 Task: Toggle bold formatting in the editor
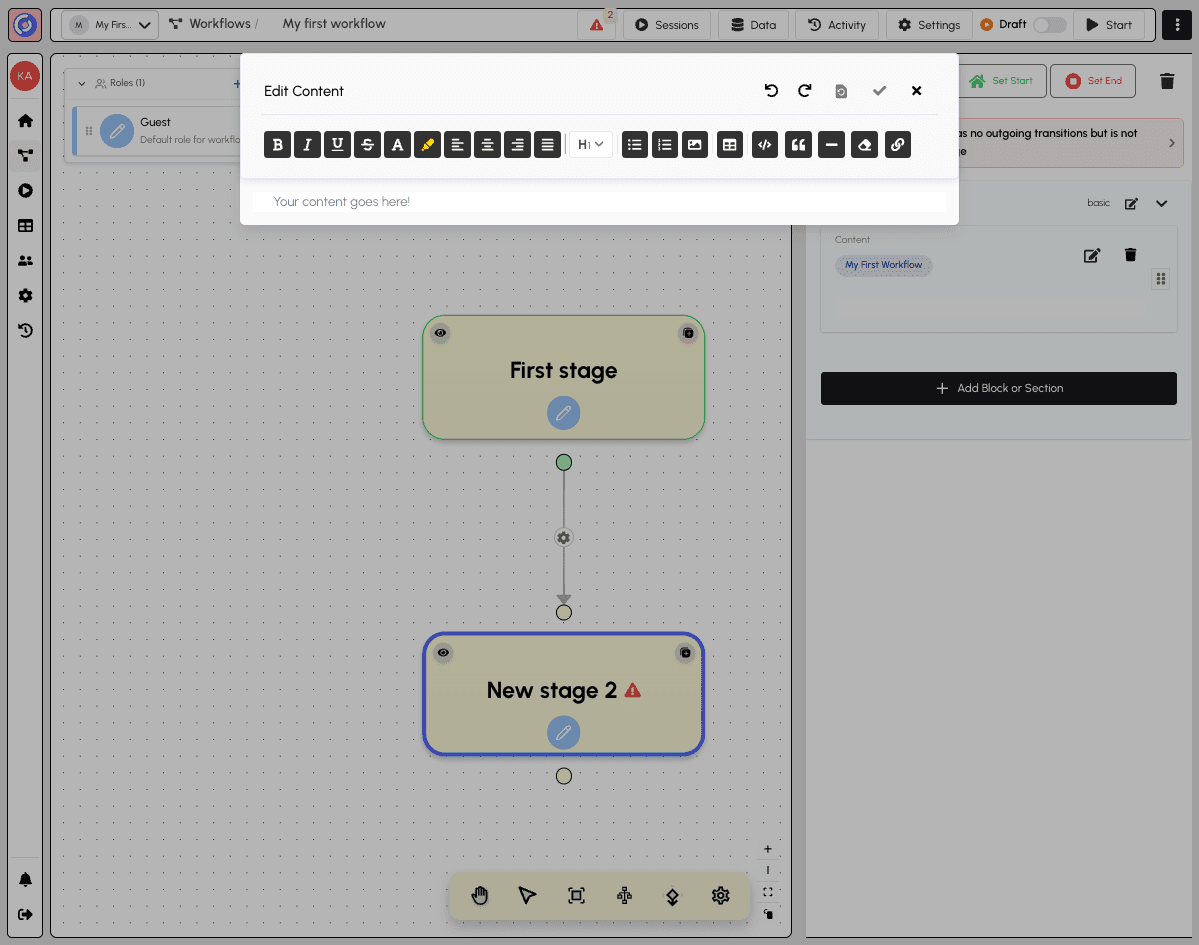click(277, 145)
